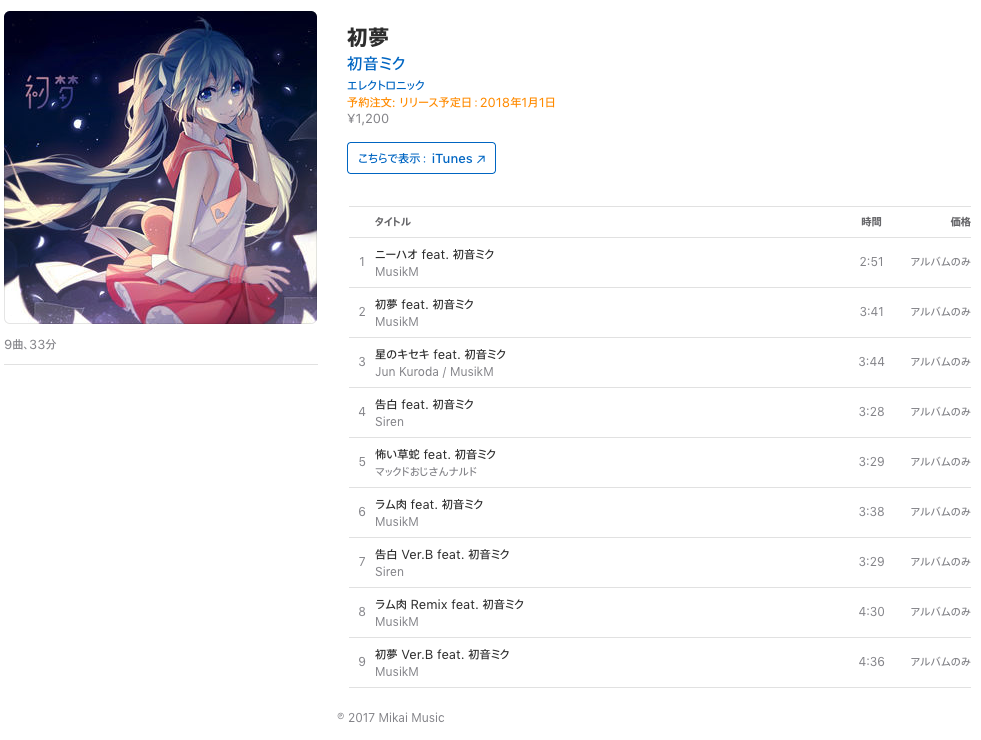This screenshot has height=740, width=981.
Task: Click the Jun Kuroda / MusikM artist text
Action: (434, 372)
